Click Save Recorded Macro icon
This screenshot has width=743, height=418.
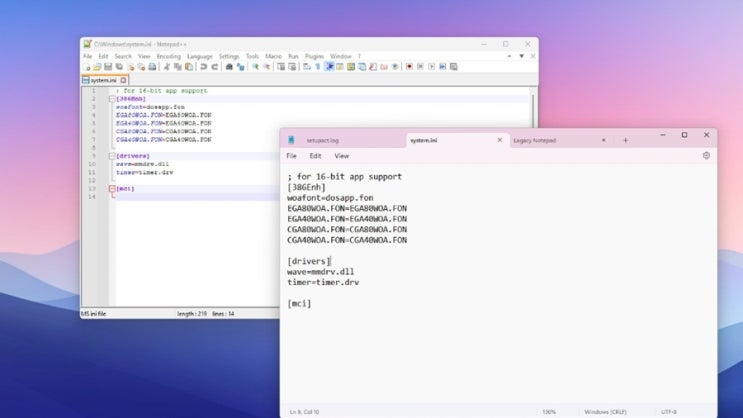coord(453,67)
